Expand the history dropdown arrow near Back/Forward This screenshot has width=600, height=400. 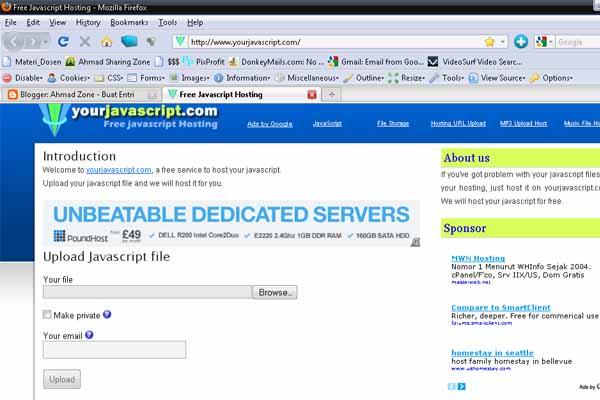46,42
